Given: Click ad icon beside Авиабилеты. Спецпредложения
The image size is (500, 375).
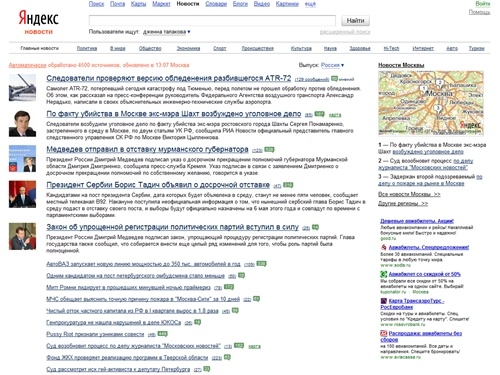Looking at the screenshot, I should click(384, 247).
